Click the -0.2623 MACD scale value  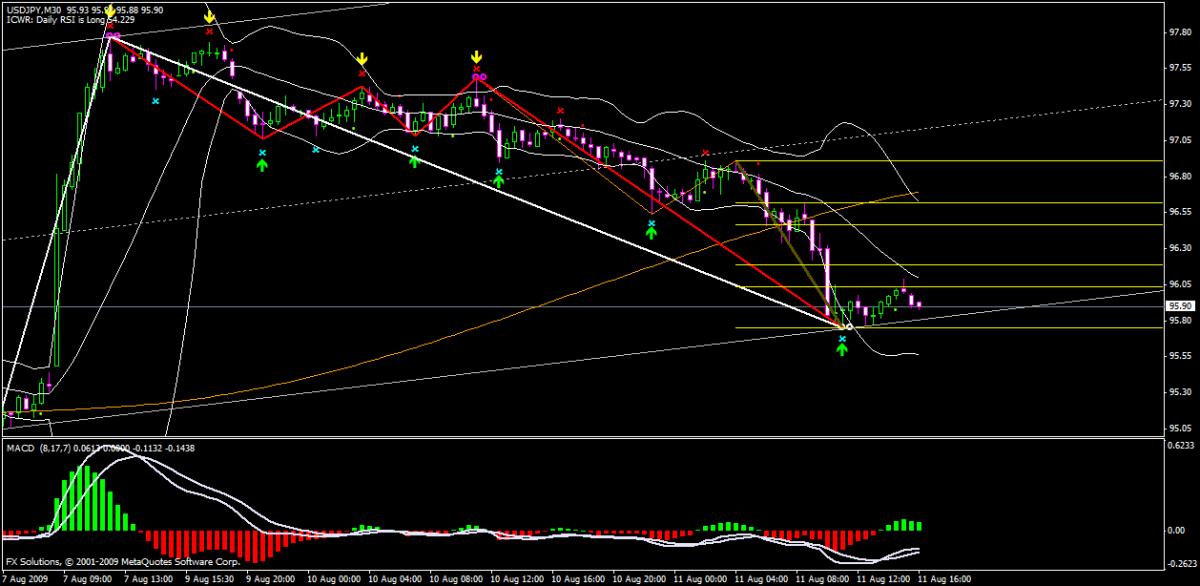coord(1181,564)
